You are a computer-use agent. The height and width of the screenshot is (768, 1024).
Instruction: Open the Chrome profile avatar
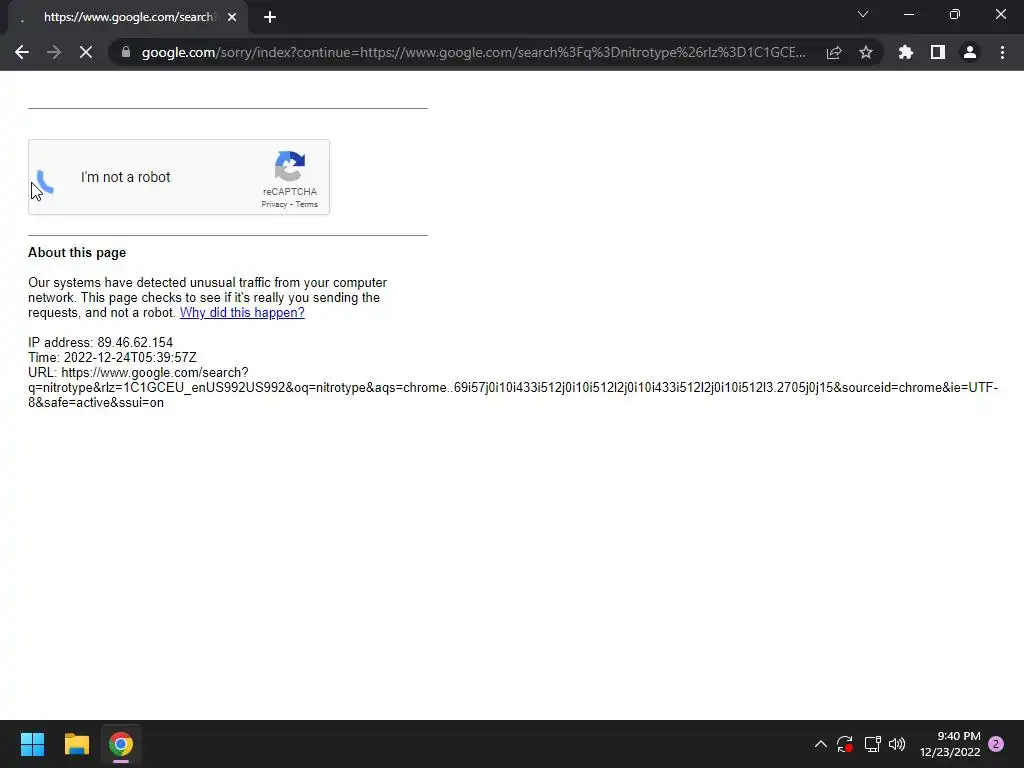pyautogui.click(x=970, y=52)
